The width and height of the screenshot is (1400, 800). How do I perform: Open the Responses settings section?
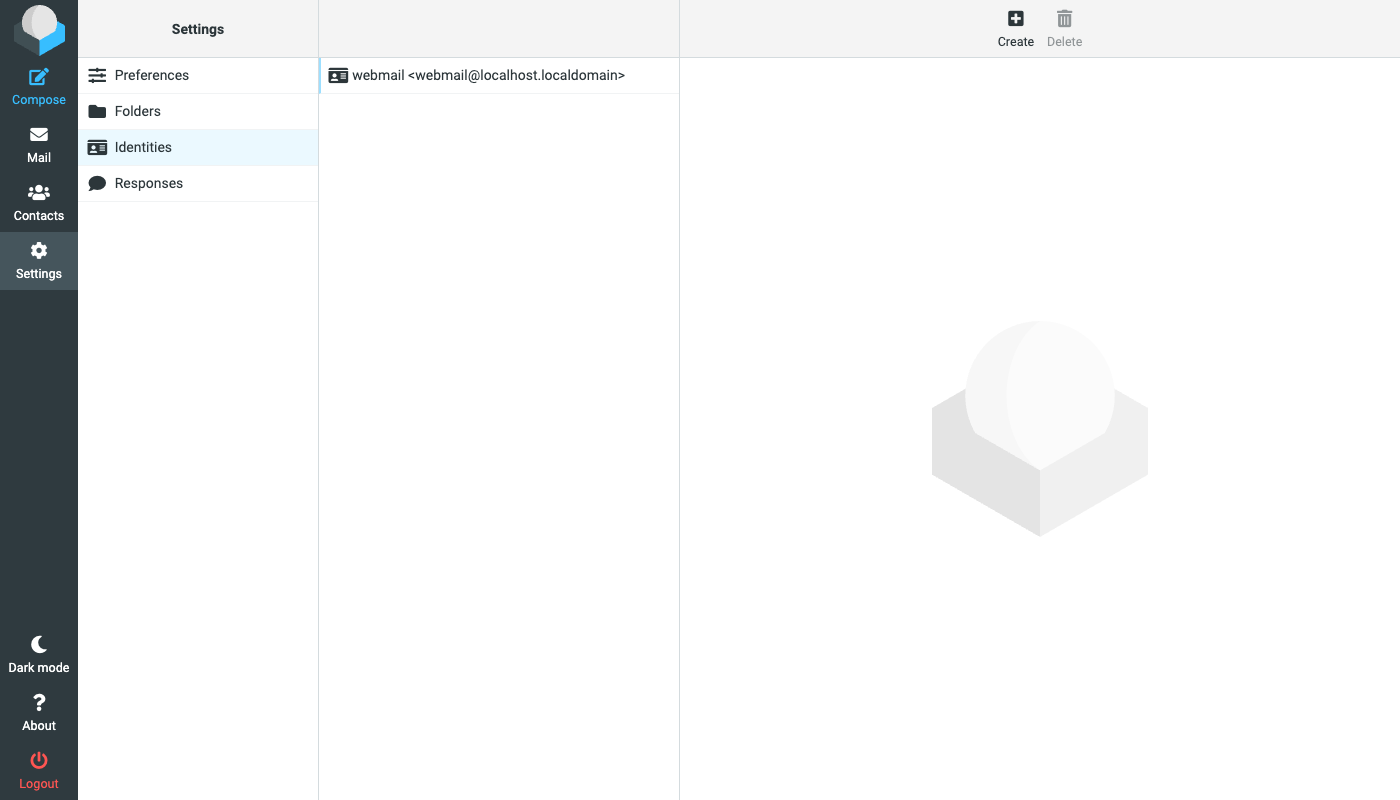pos(198,183)
